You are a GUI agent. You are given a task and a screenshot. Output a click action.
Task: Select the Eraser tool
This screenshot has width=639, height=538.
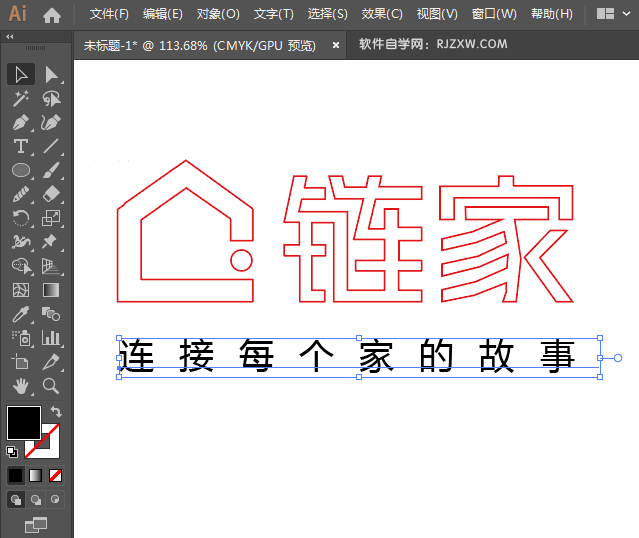tap(51, 194)
